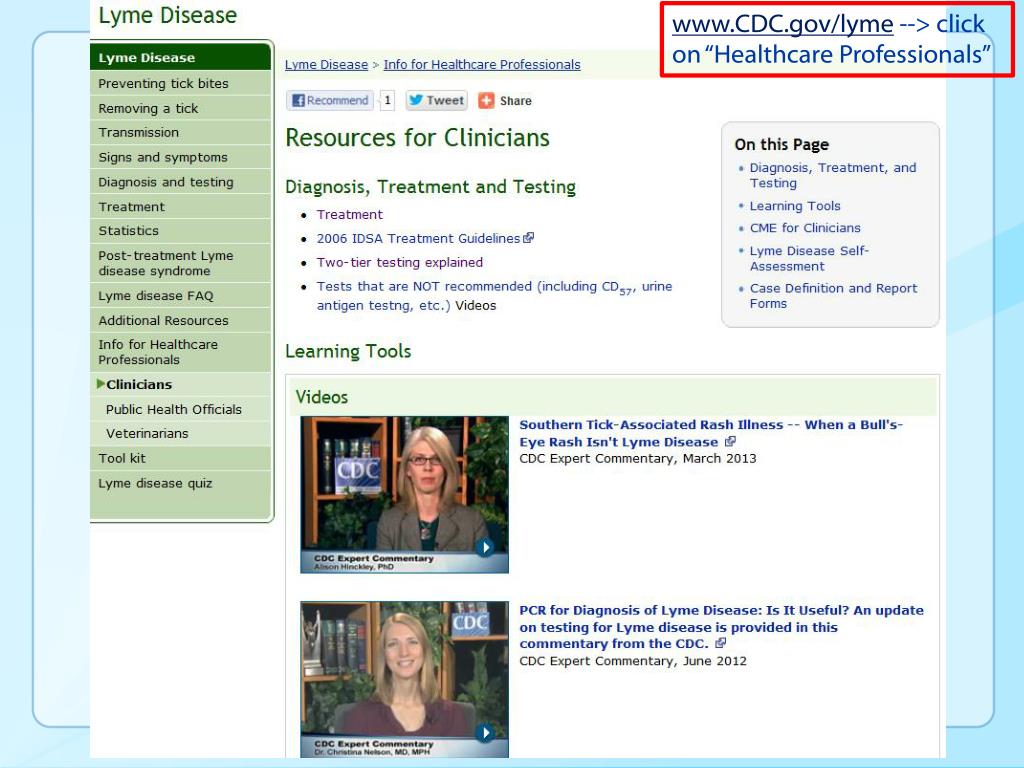Screen dimensions: 1024x768
Task: Open the Treatment bullet link
Action: [349, 214]
